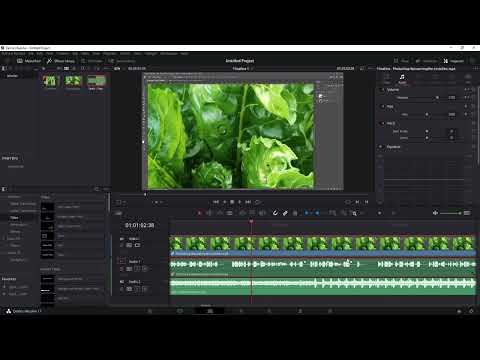The width and height of the screenshot is (480, 360).
Task: Add a blue flag to the clip
Action: [306, 213]
